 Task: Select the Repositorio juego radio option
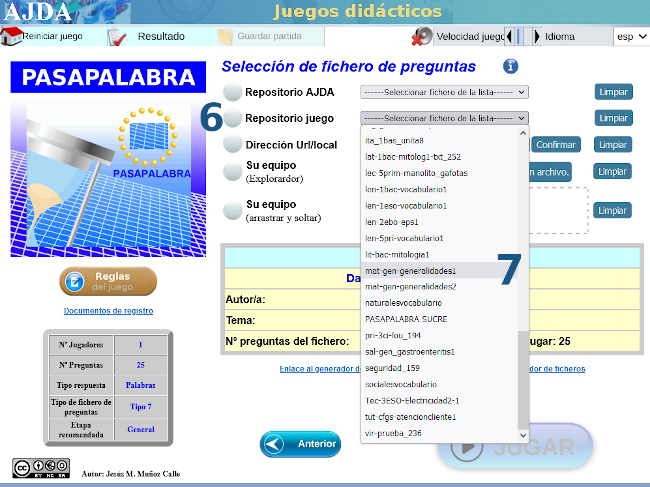pos(232,118)
